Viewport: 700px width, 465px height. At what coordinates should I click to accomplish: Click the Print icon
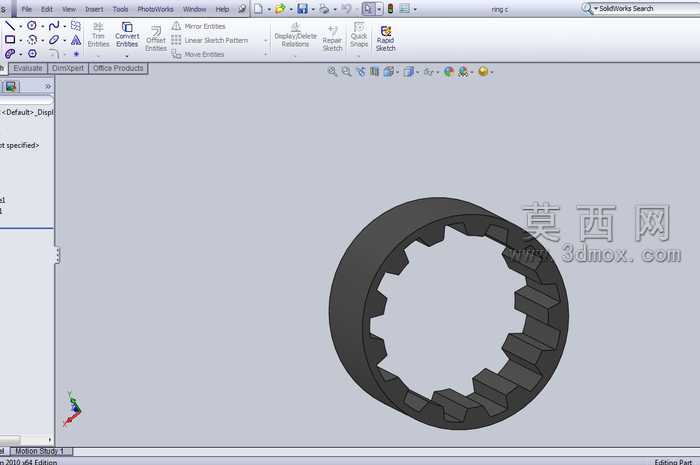click(324, 8)
